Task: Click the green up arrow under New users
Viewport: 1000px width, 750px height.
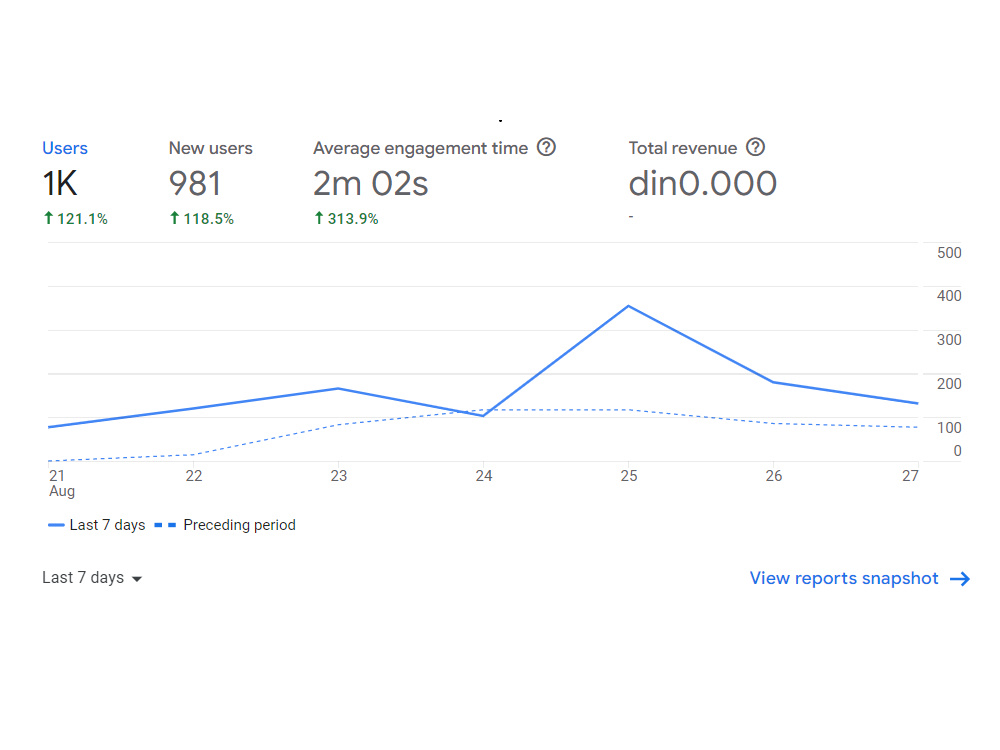Action: pyautogui.click(x=175, y=218)
